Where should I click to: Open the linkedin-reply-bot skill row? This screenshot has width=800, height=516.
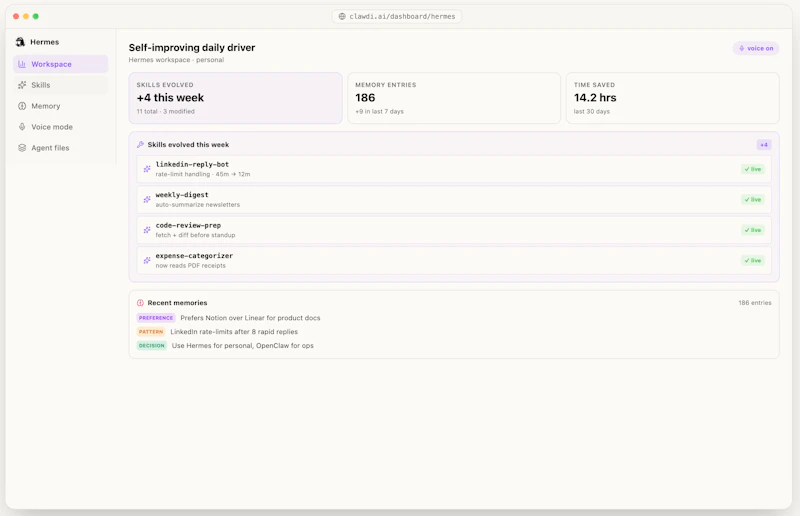point(454,169)
